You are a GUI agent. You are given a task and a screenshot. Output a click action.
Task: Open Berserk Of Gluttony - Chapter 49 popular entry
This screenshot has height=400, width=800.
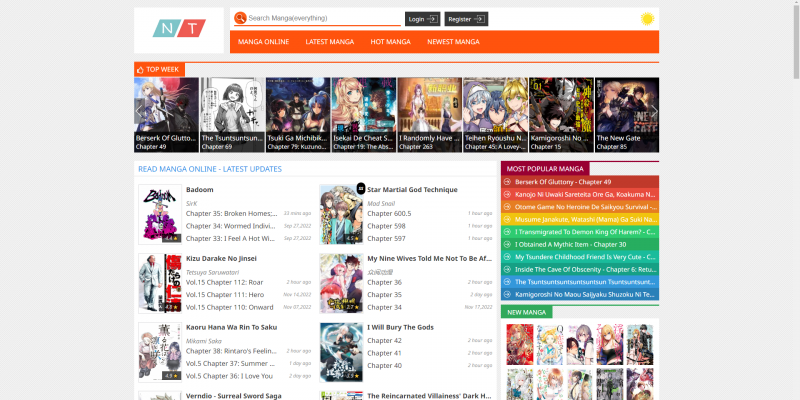tap(563, 182)
